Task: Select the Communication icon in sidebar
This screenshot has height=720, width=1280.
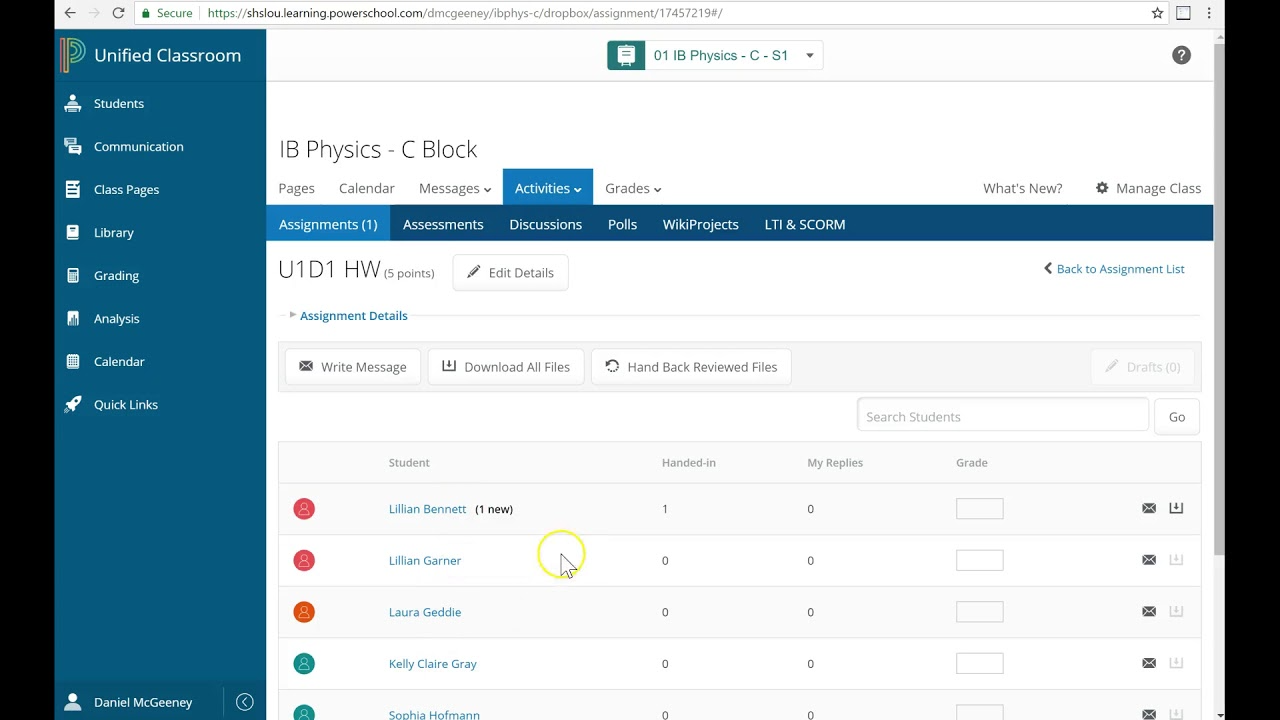Action: (73, 146)
